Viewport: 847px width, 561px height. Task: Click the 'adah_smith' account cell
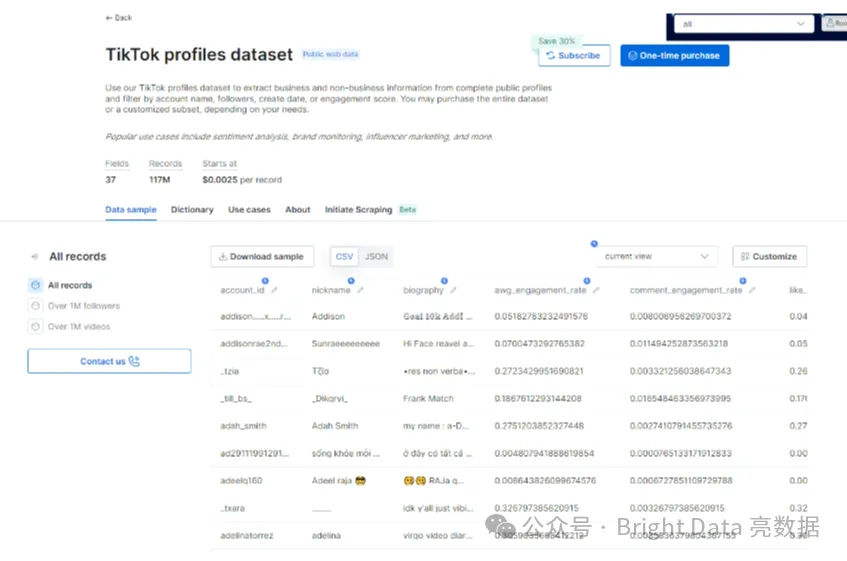pos(243,425)
